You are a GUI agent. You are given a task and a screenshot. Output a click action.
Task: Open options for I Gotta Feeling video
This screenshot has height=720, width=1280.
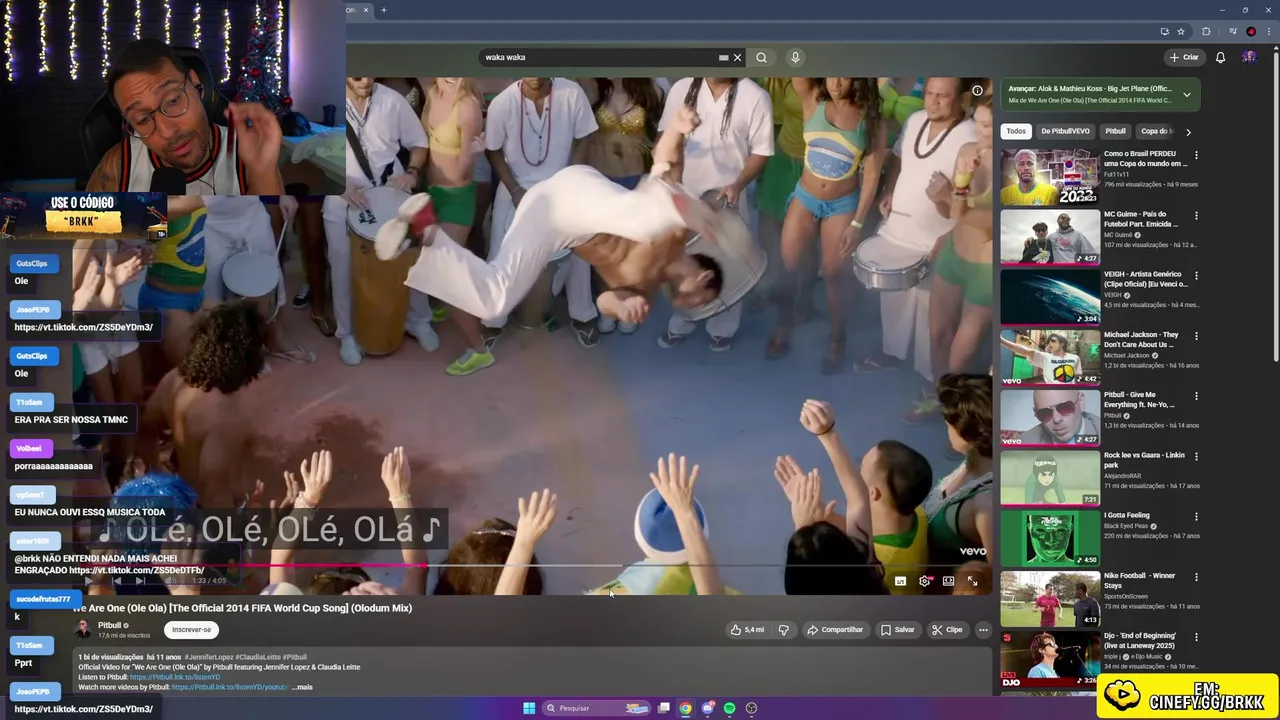(x=1196, y=516)
